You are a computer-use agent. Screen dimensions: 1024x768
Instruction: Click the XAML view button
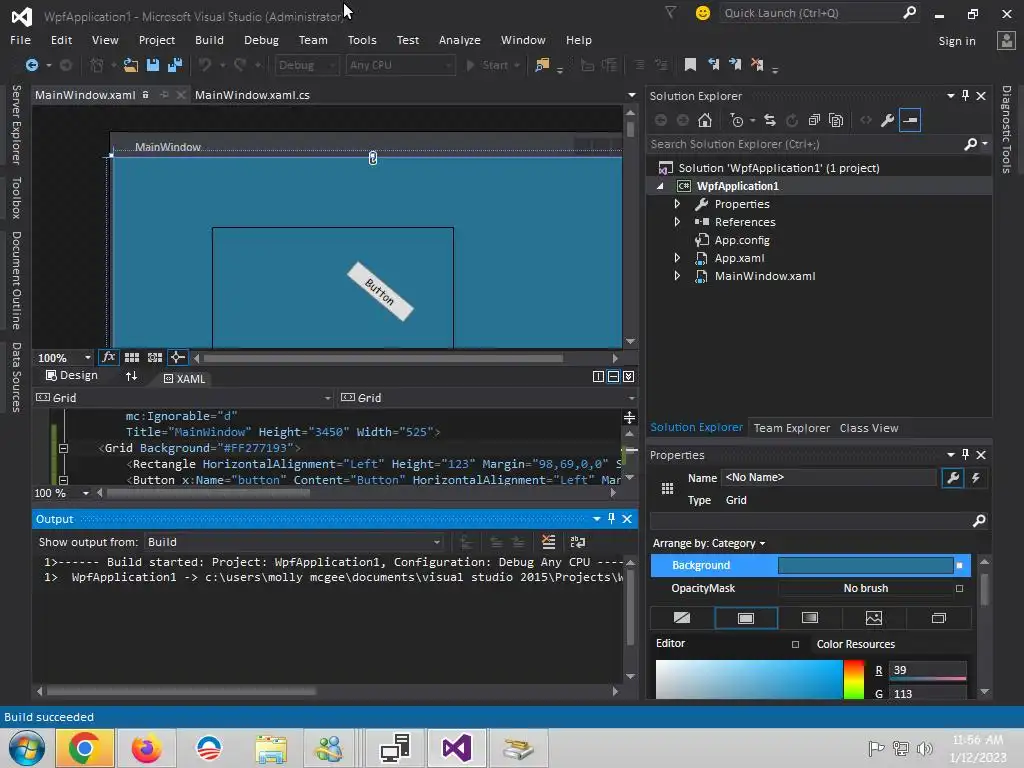pyautogui.click(x=184, y=379)
